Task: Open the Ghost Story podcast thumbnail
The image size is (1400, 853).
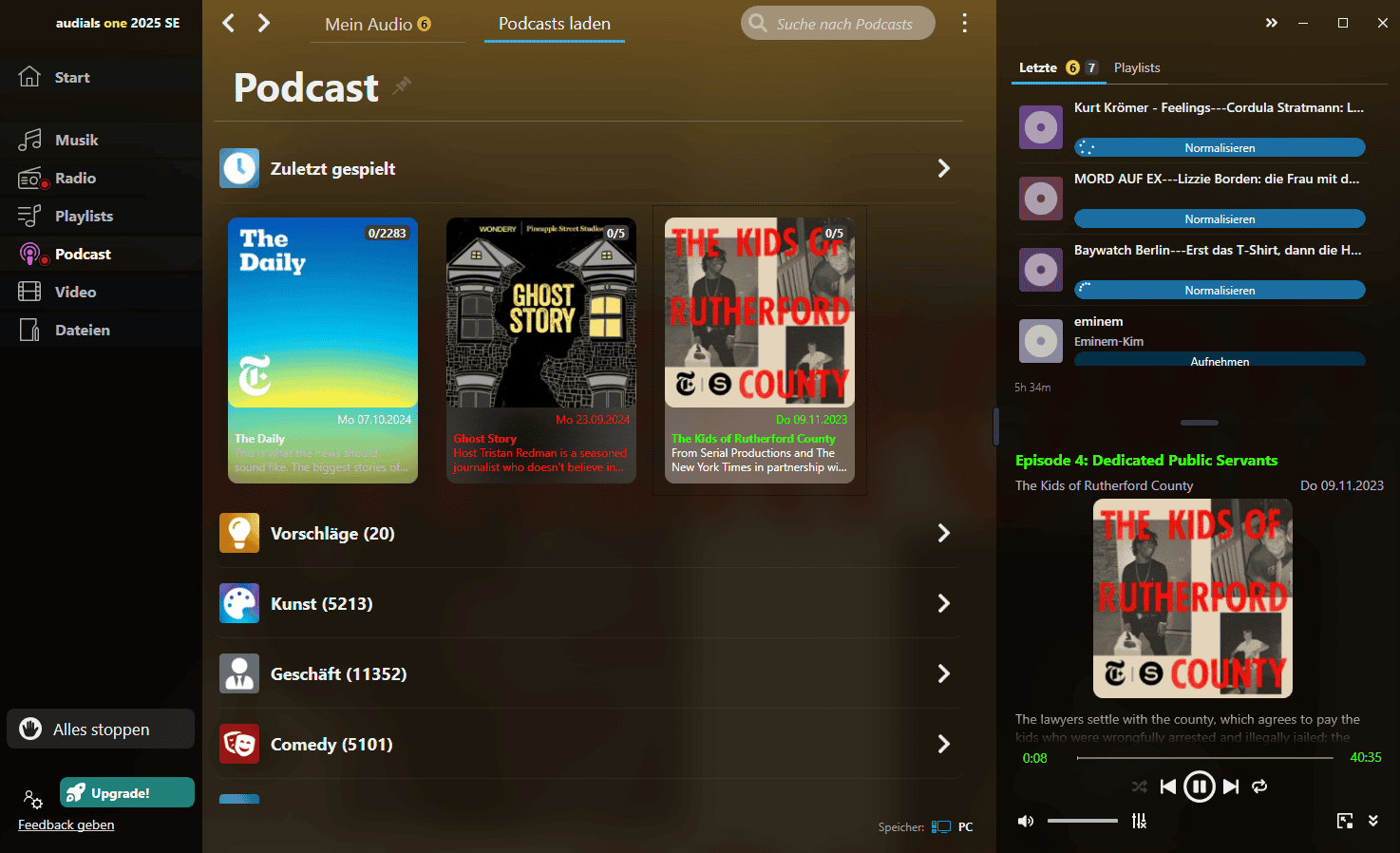Action: point(541,313)
